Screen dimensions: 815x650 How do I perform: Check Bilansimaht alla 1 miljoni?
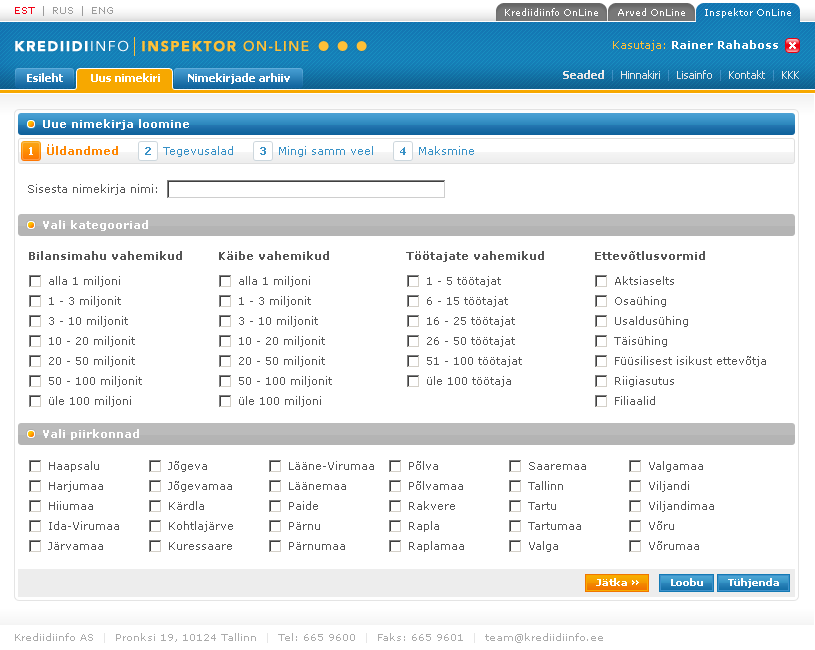(35, 281)
